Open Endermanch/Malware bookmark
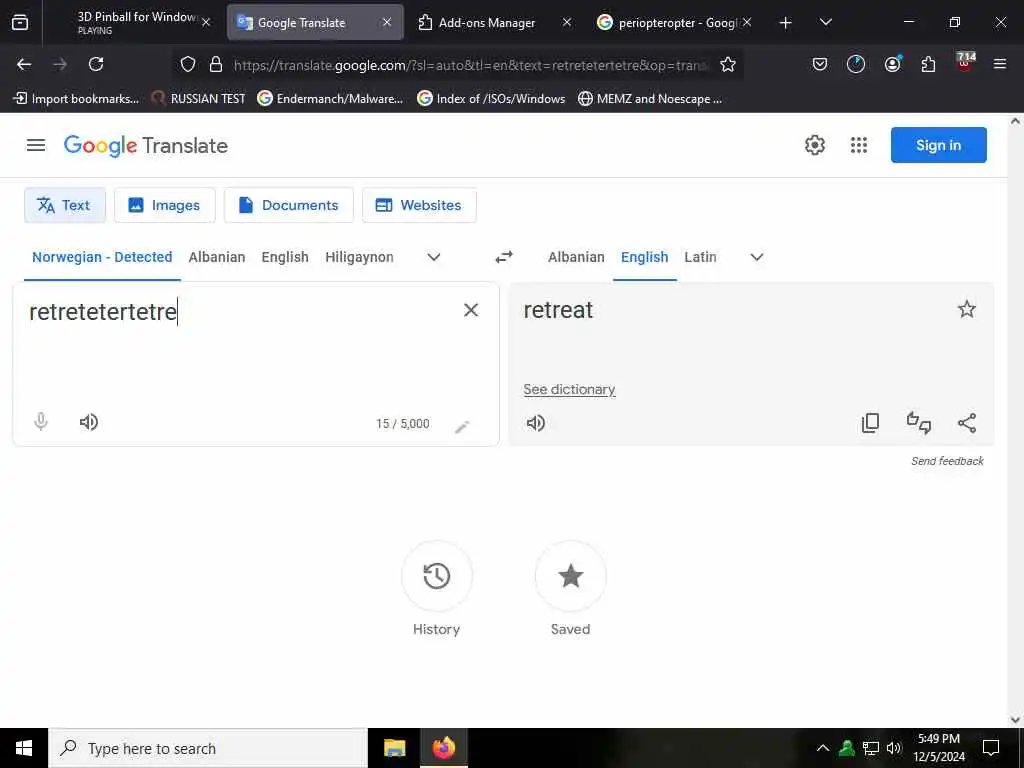 330,99
